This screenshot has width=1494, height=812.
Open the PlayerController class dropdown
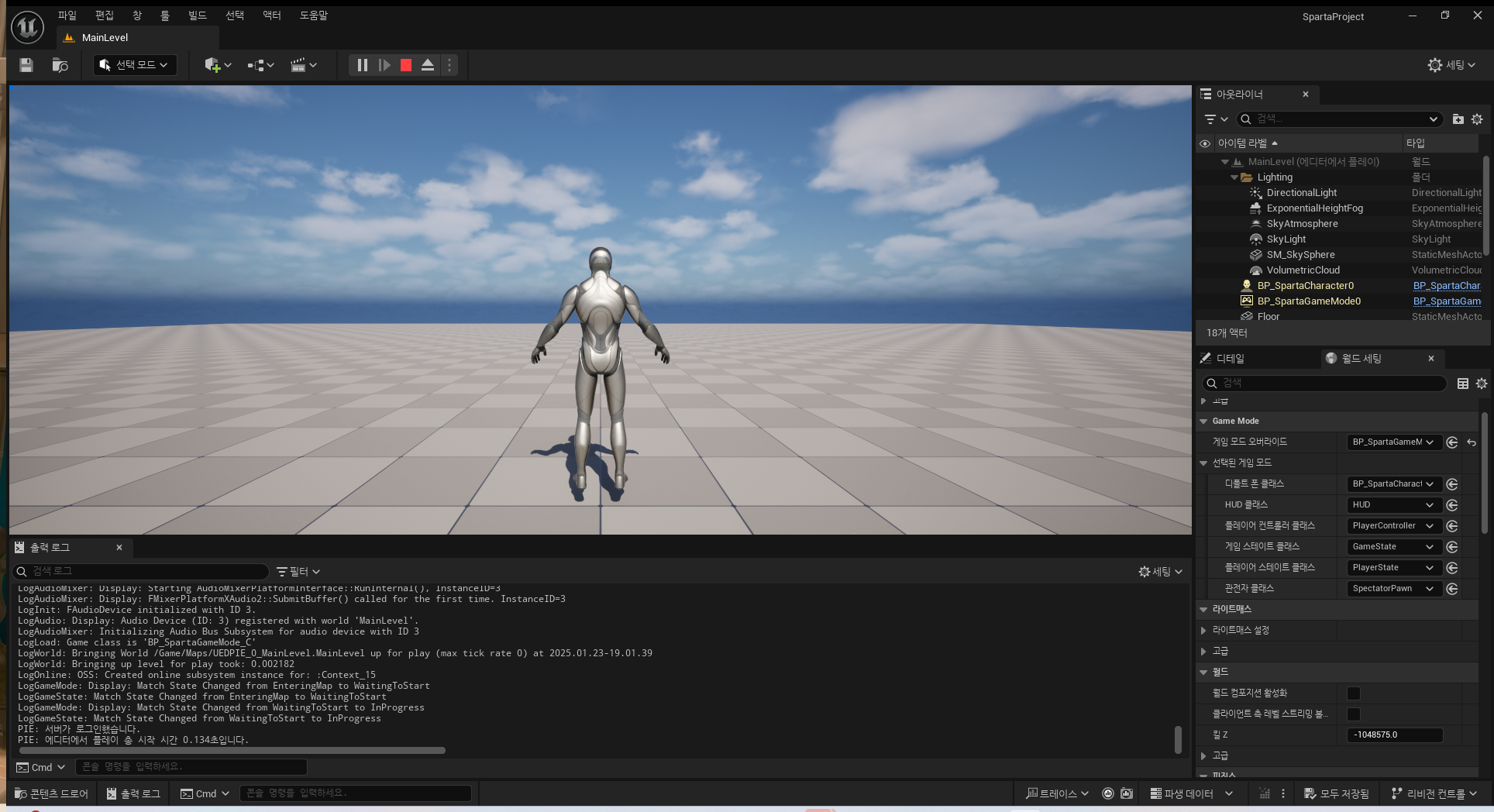coord(1393,526)
